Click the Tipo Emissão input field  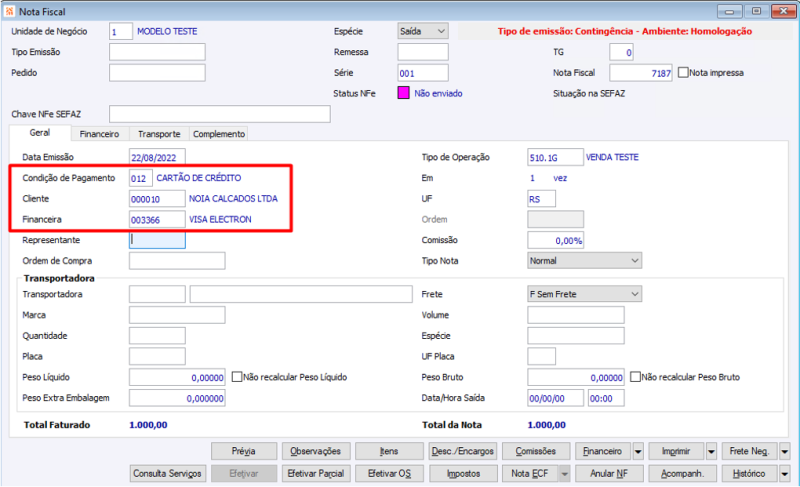[x=157, y=52]
